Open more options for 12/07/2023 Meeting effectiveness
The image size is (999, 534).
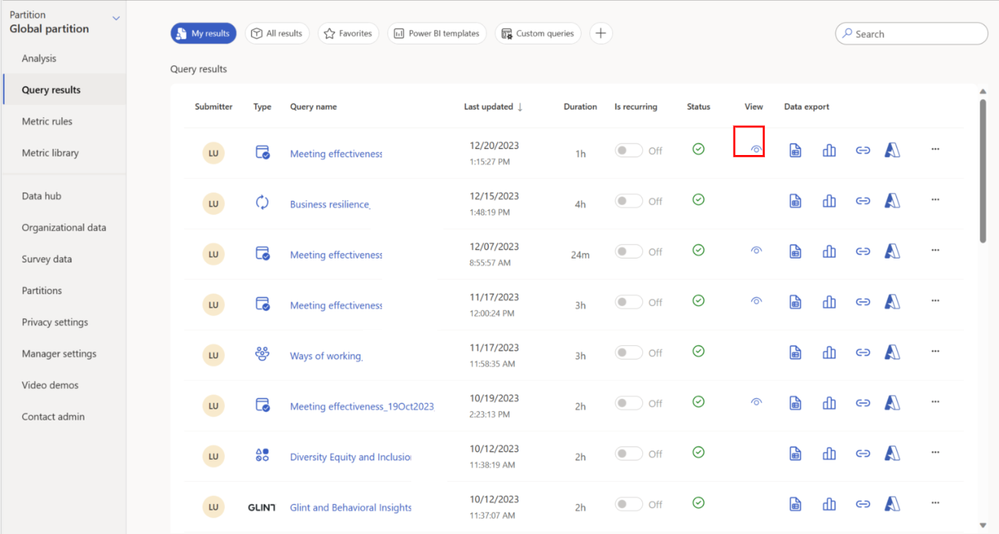[x=935, y=250]
